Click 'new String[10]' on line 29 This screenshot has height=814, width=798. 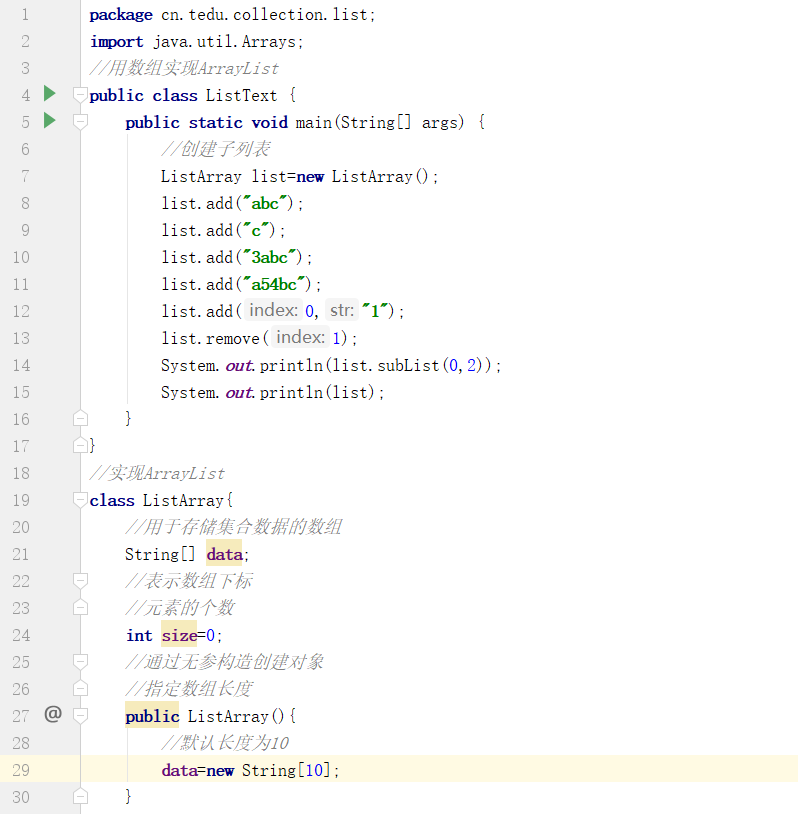268,770
